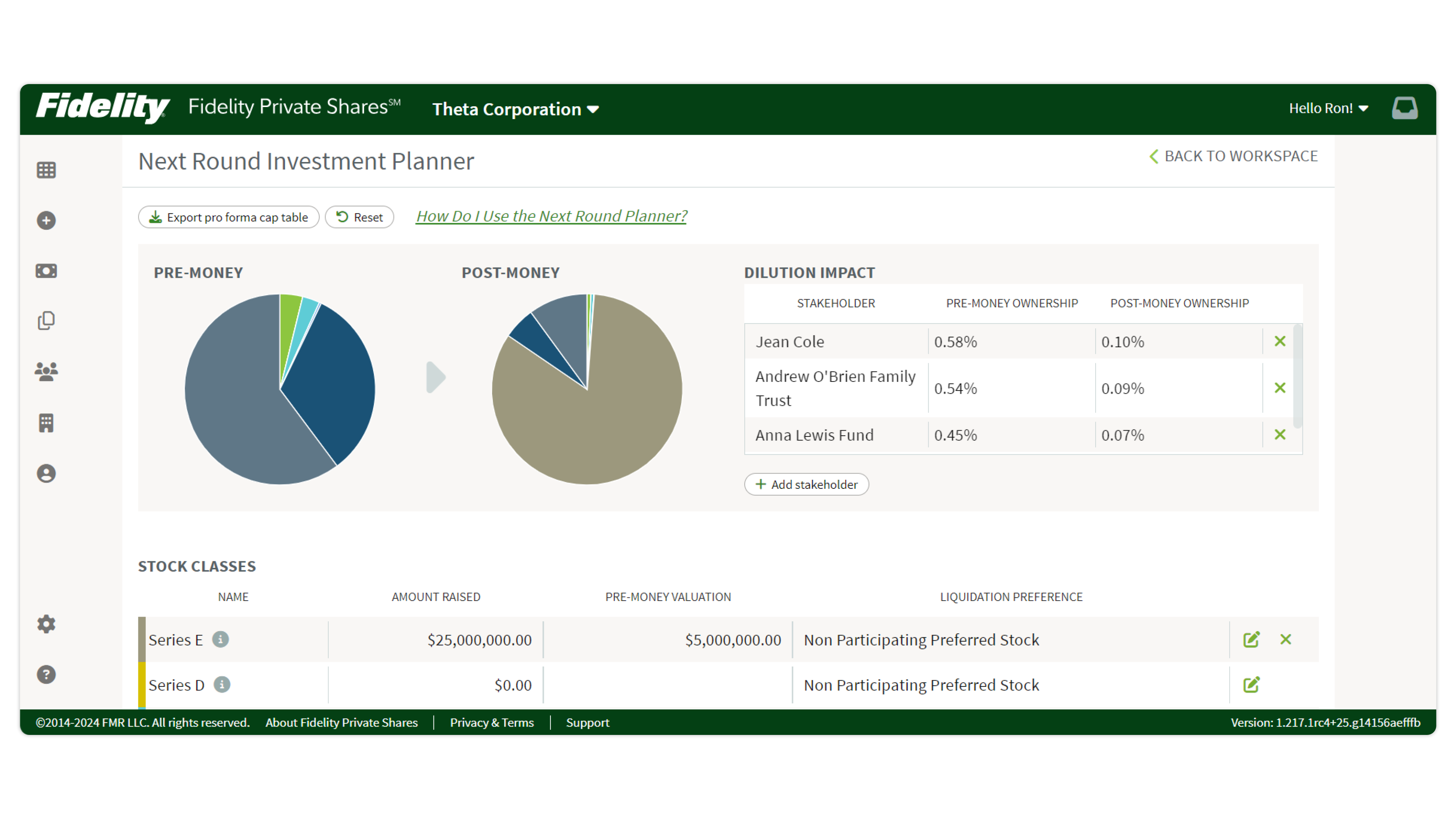Open How Do I Use the Next Round Planner
This screenshot has width=1456, height=819.
point(552,216)
